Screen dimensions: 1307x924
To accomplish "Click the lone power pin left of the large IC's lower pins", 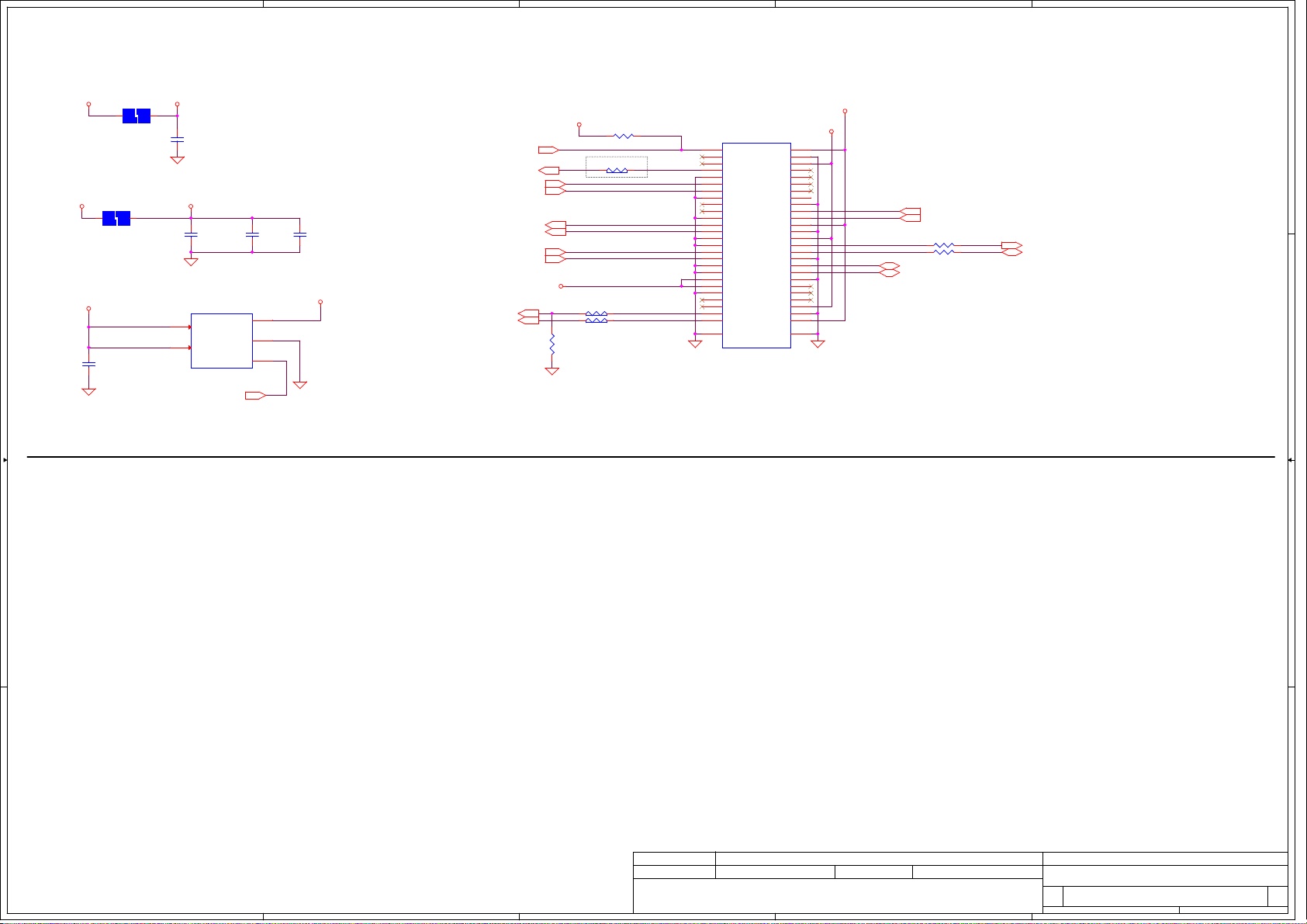I will click(x=560, y=286).
